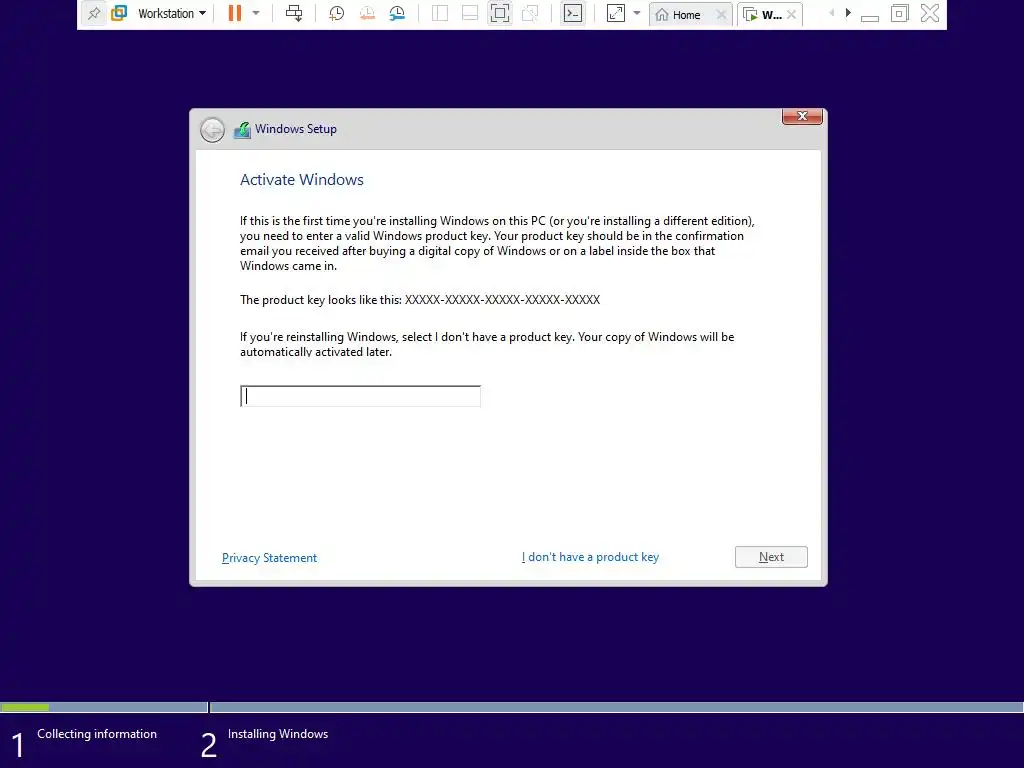Expand the stretch options dropdown arrow
1024x768 pixels.
(x=637, y=13)
